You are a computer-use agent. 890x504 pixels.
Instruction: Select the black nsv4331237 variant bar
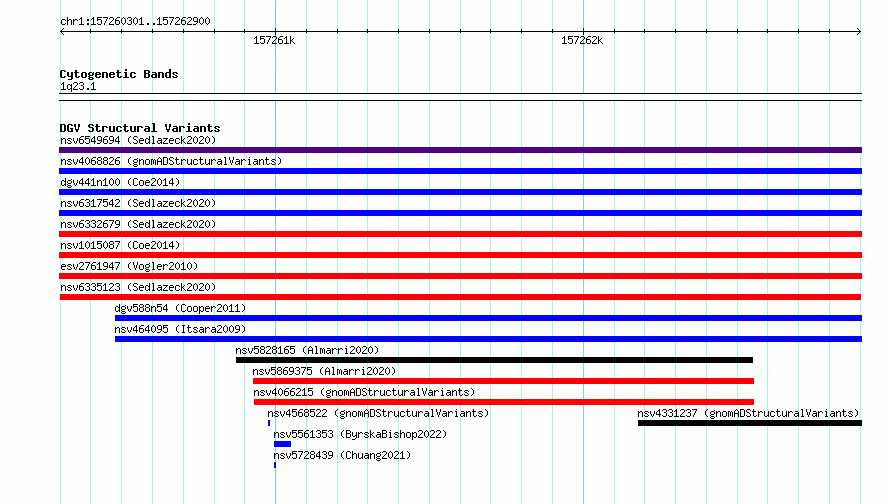coord(750,423)
